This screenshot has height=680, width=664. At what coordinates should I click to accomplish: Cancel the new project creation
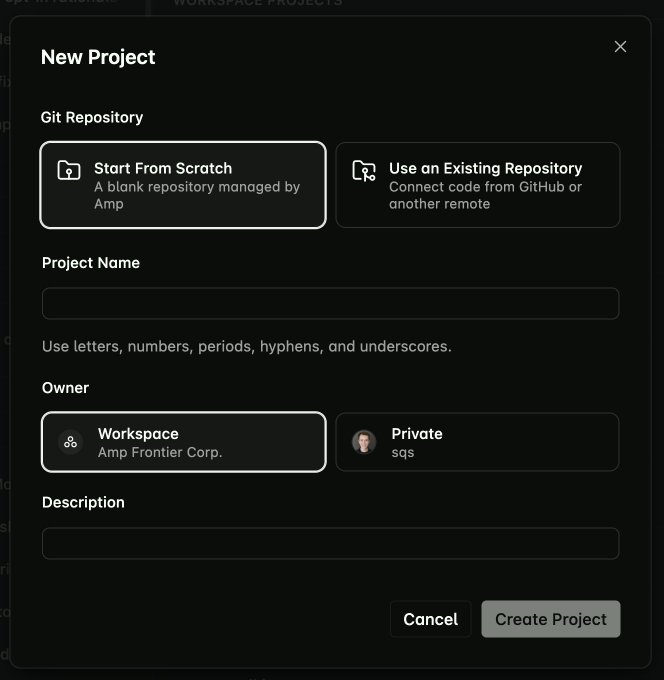pyautogui.click(x=431, y=619)
